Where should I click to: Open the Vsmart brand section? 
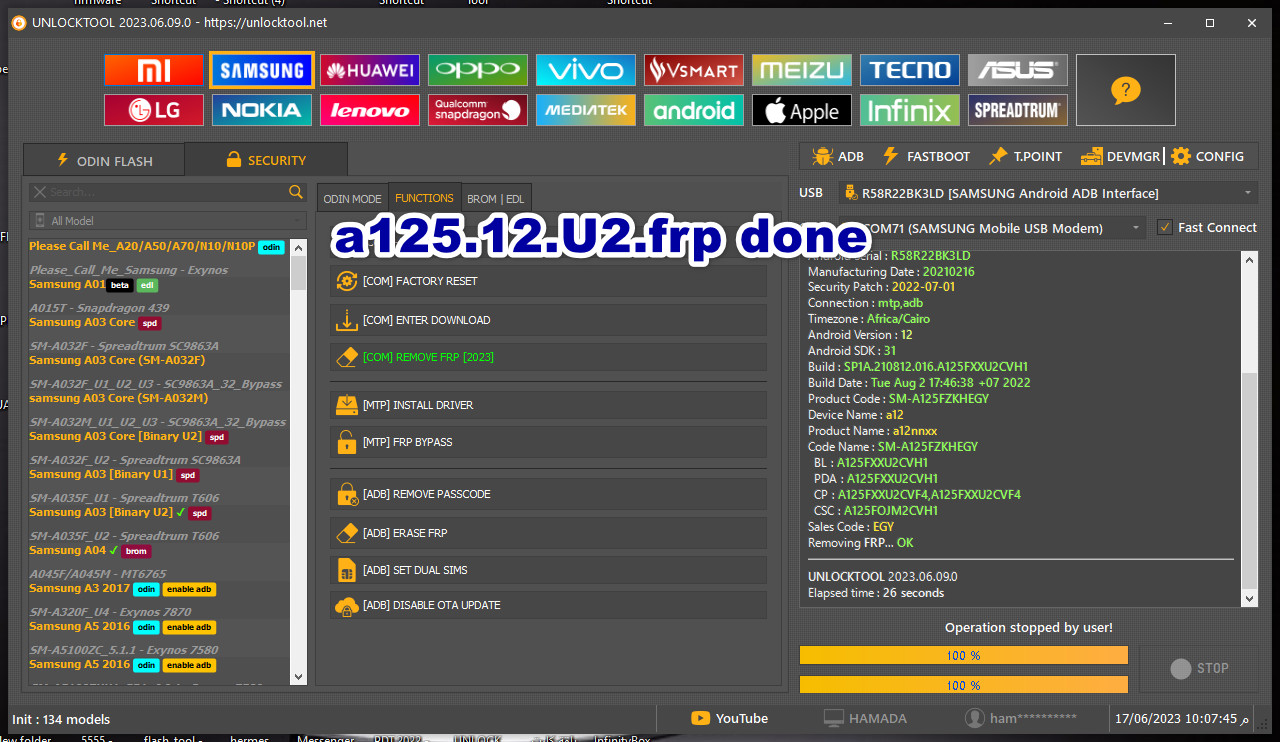coord(694,70)
